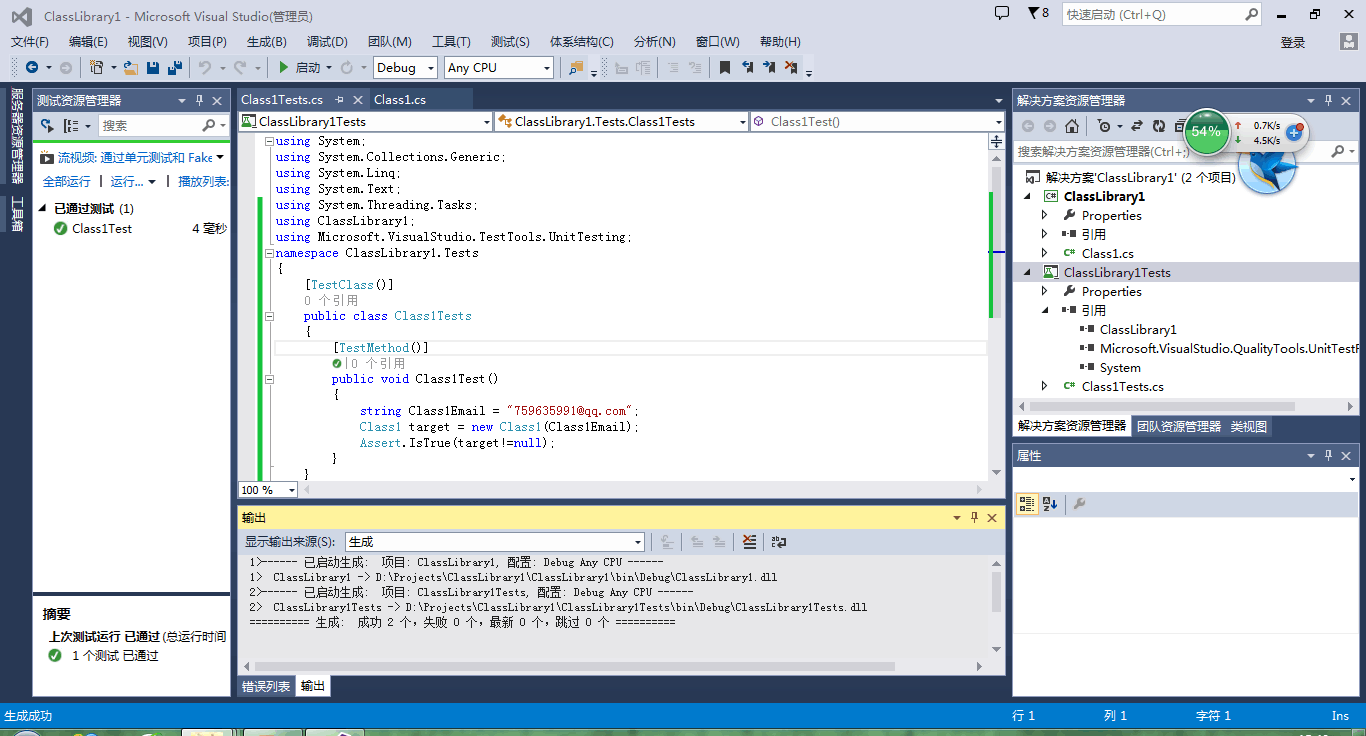The width and height of the screenshot is (1366, 736).
Task: Expand the Class1Tests.cs tree node
Action: (x=1045, y=386)
